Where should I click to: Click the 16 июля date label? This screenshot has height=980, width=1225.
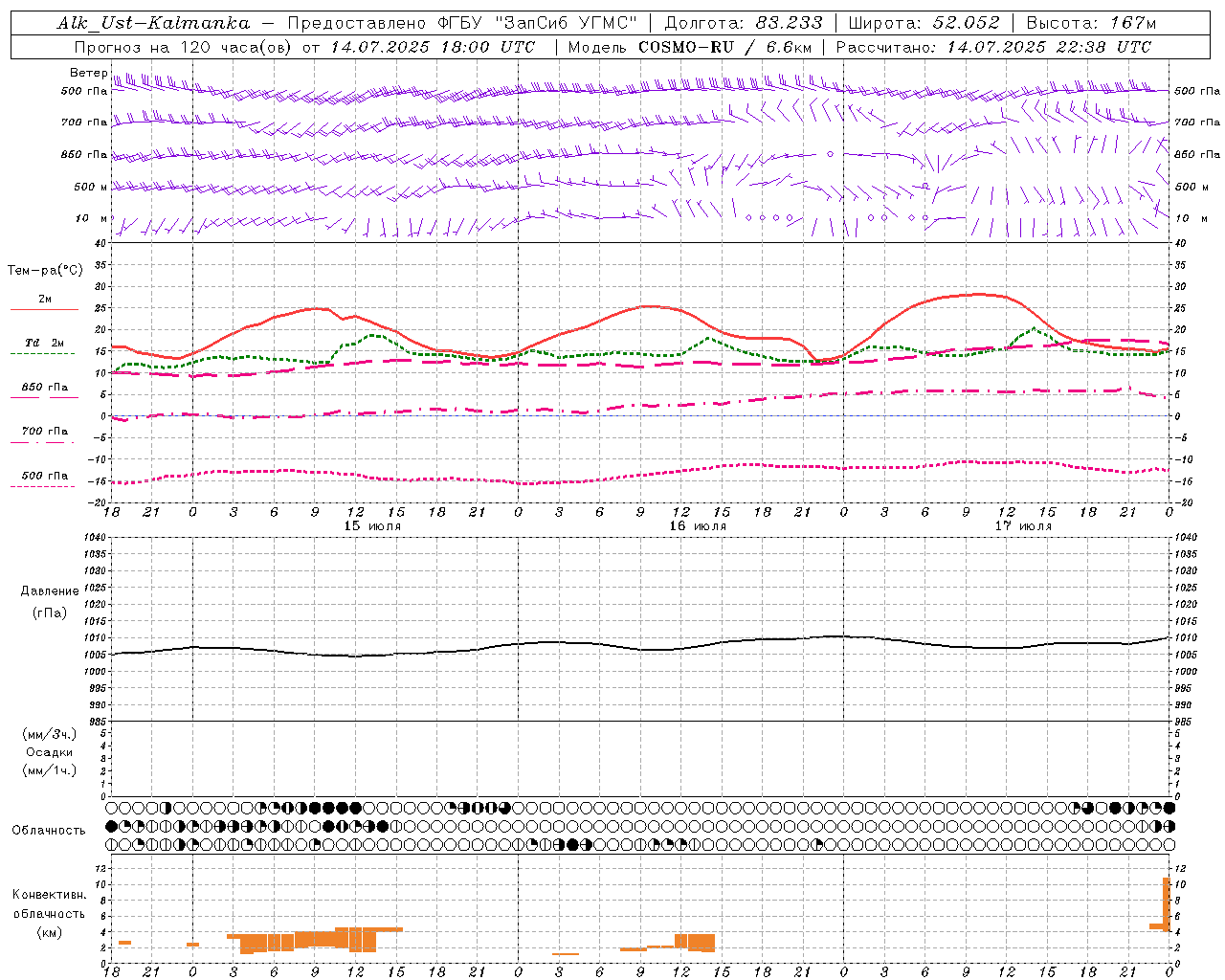(698, 526)
